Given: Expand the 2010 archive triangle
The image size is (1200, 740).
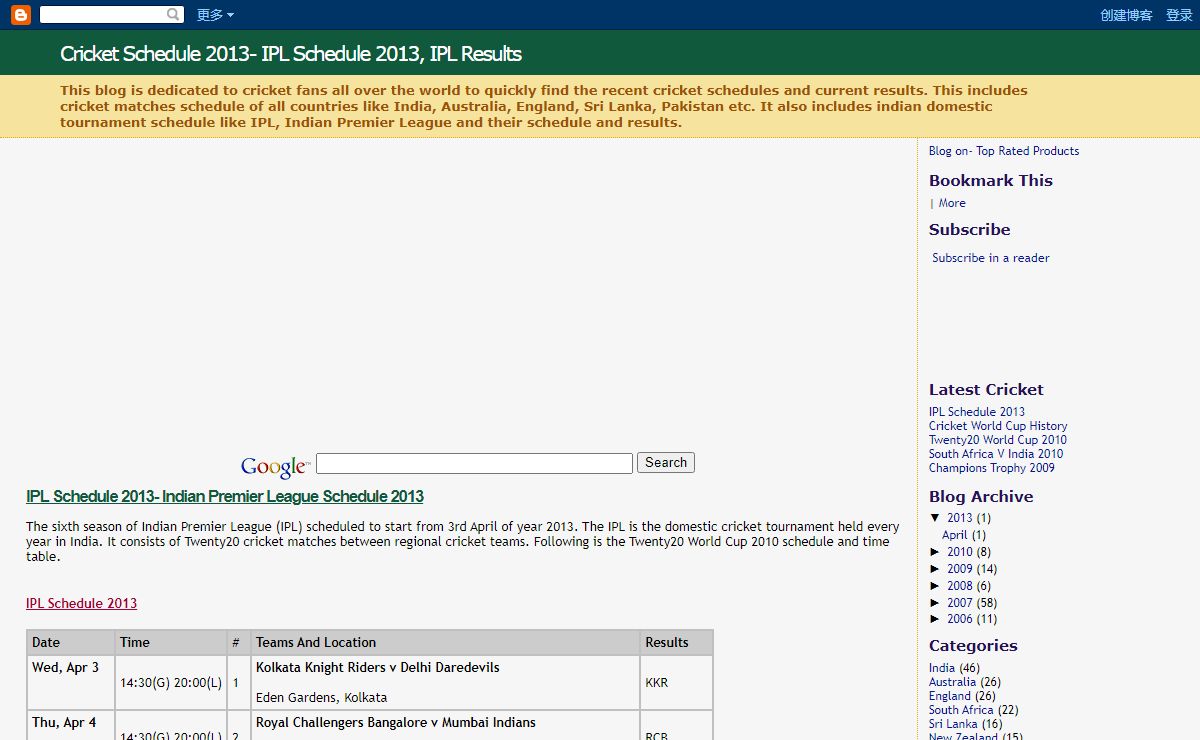Looking at the screenshot, I should point(935,552).
